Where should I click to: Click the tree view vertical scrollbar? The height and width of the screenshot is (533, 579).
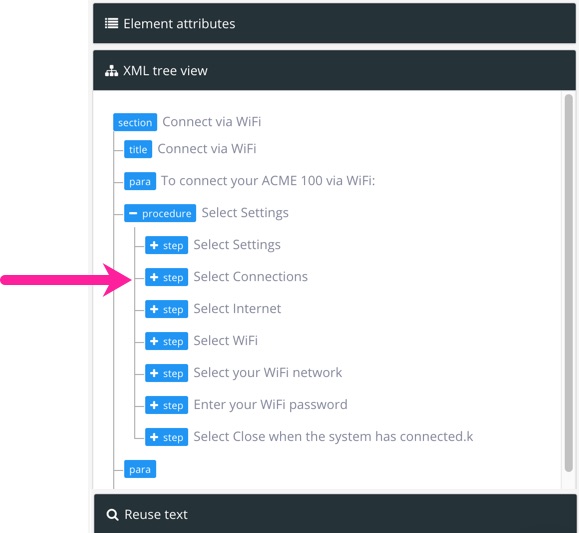568,283
